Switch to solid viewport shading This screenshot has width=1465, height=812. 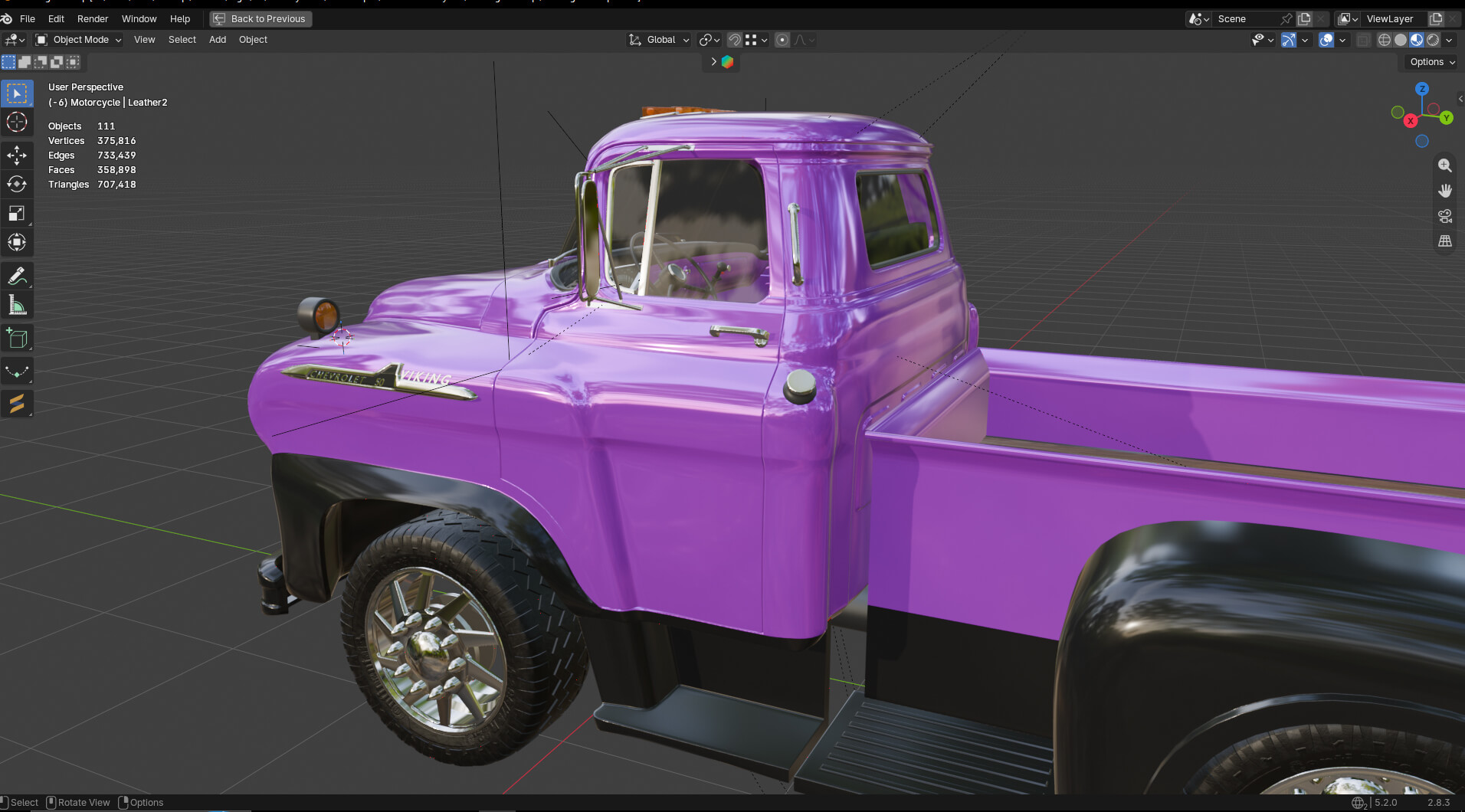coord(1401,40)
